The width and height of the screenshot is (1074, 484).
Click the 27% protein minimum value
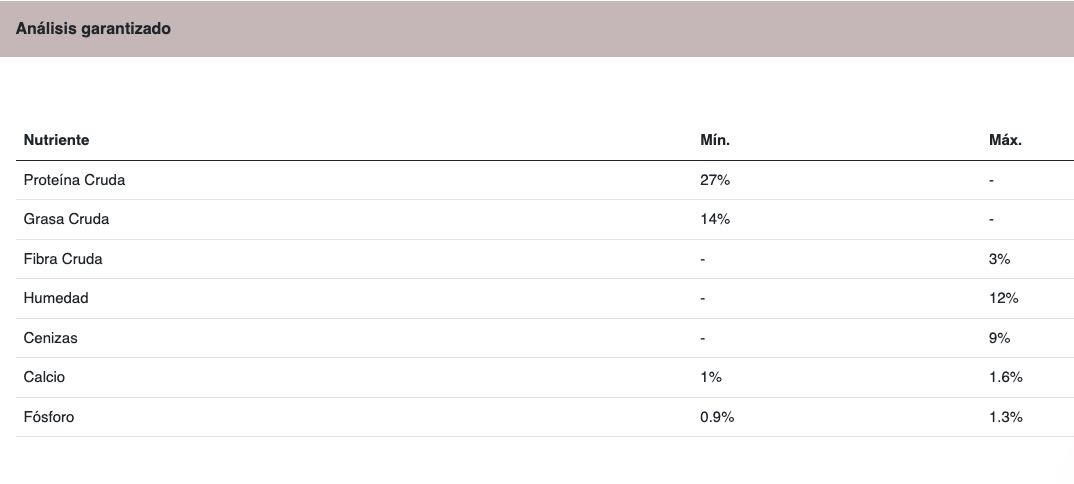[x=715, y=180]
